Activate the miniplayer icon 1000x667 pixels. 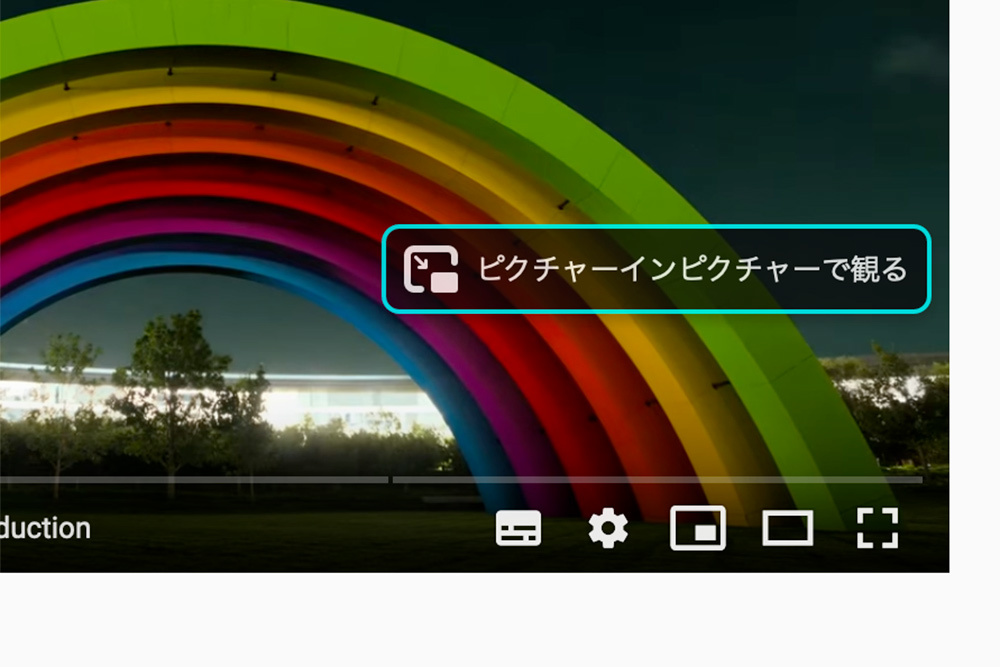click(698, 528)
